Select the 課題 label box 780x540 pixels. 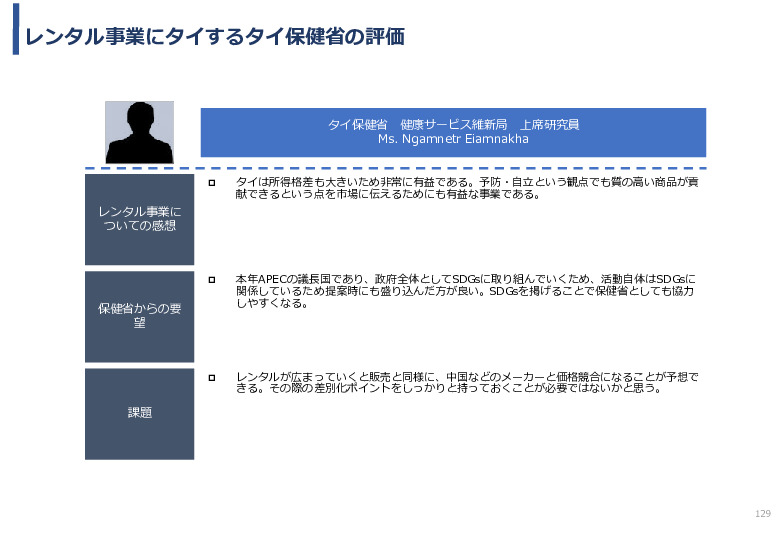[139, 414]
